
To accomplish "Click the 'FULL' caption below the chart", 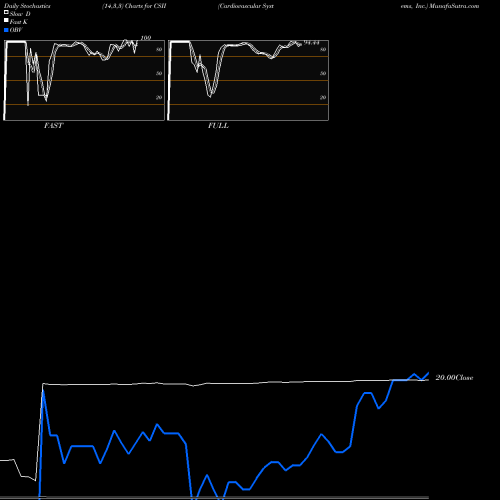I will click(x=218, y=126).
